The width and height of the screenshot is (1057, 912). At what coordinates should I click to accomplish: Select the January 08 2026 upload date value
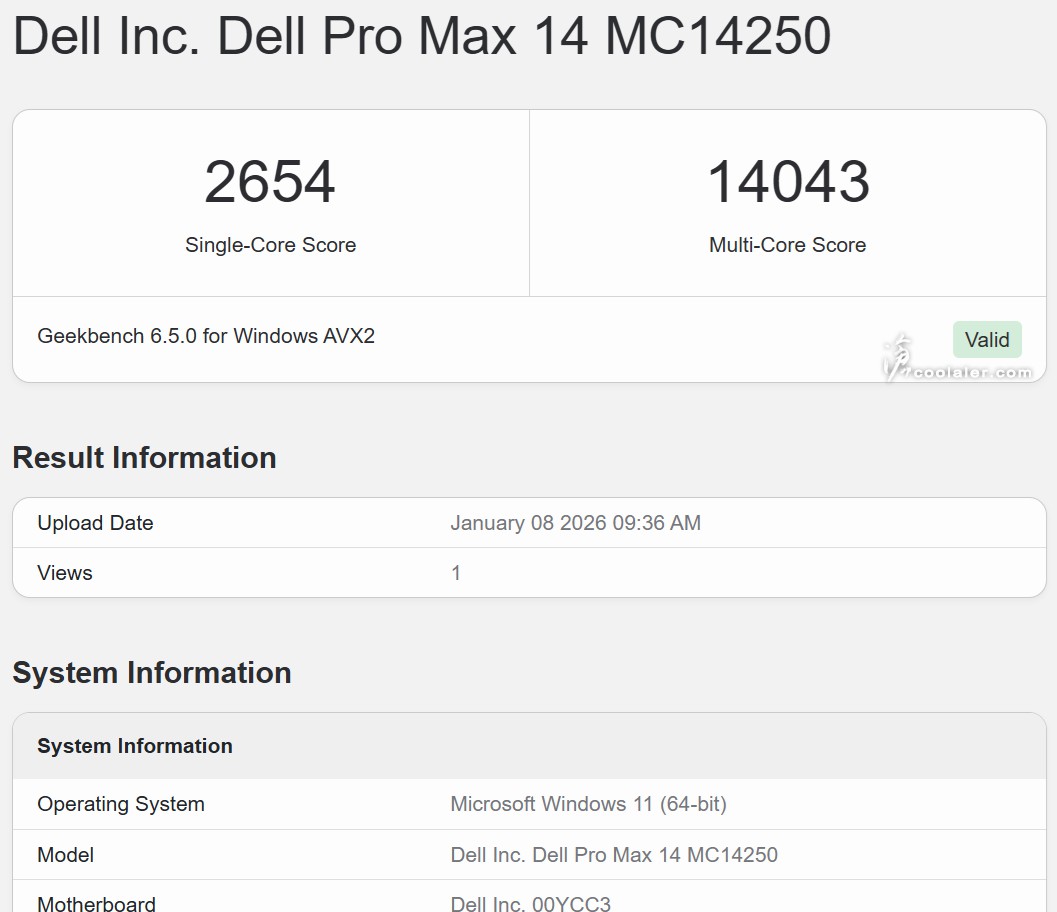[575, 523]
